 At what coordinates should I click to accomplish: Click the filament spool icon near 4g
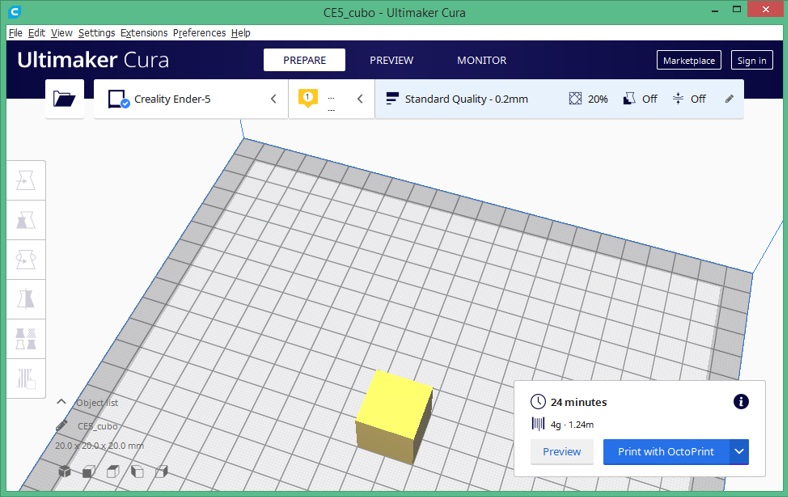538,424
